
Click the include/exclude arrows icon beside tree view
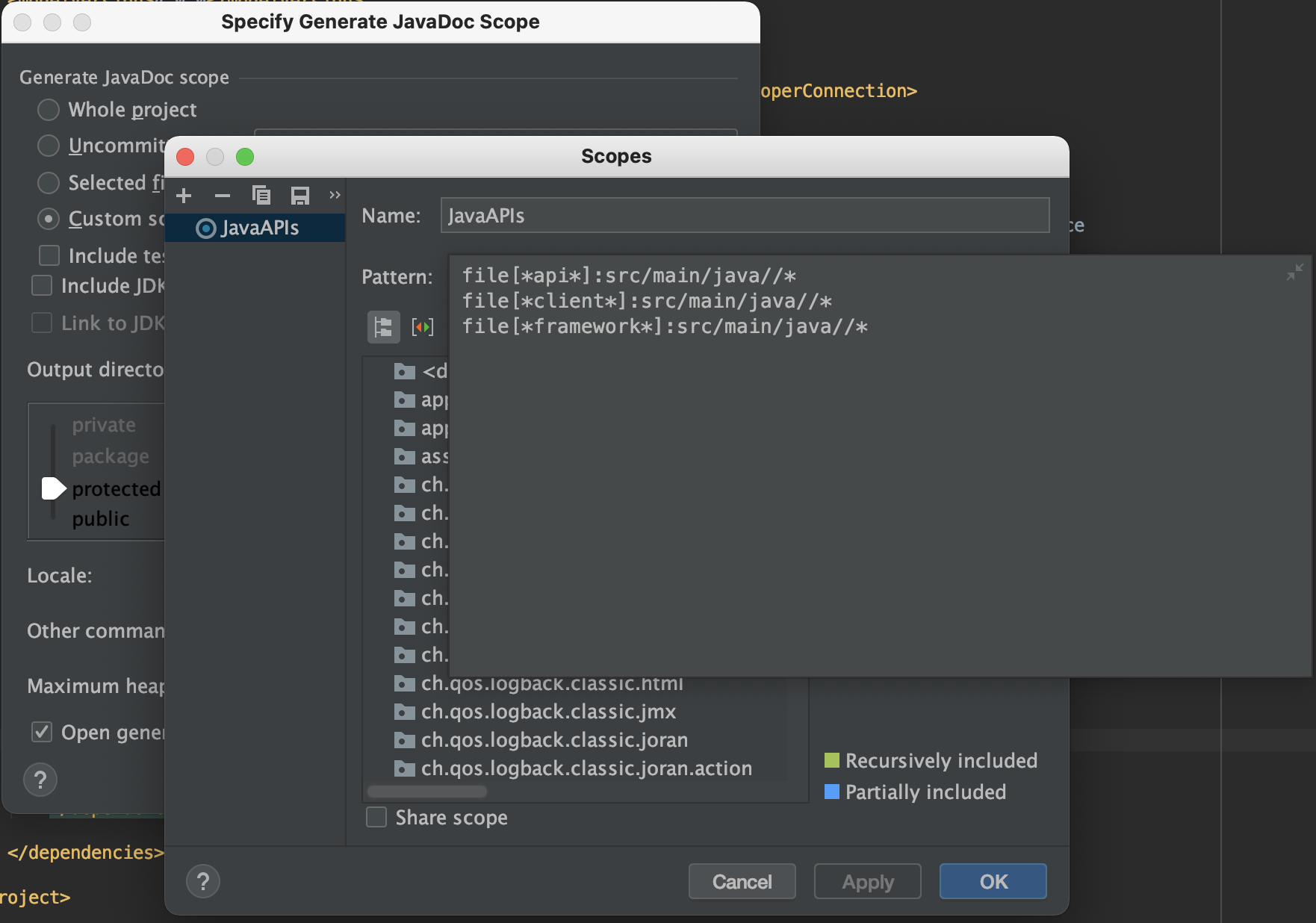[x=423, y=327]
